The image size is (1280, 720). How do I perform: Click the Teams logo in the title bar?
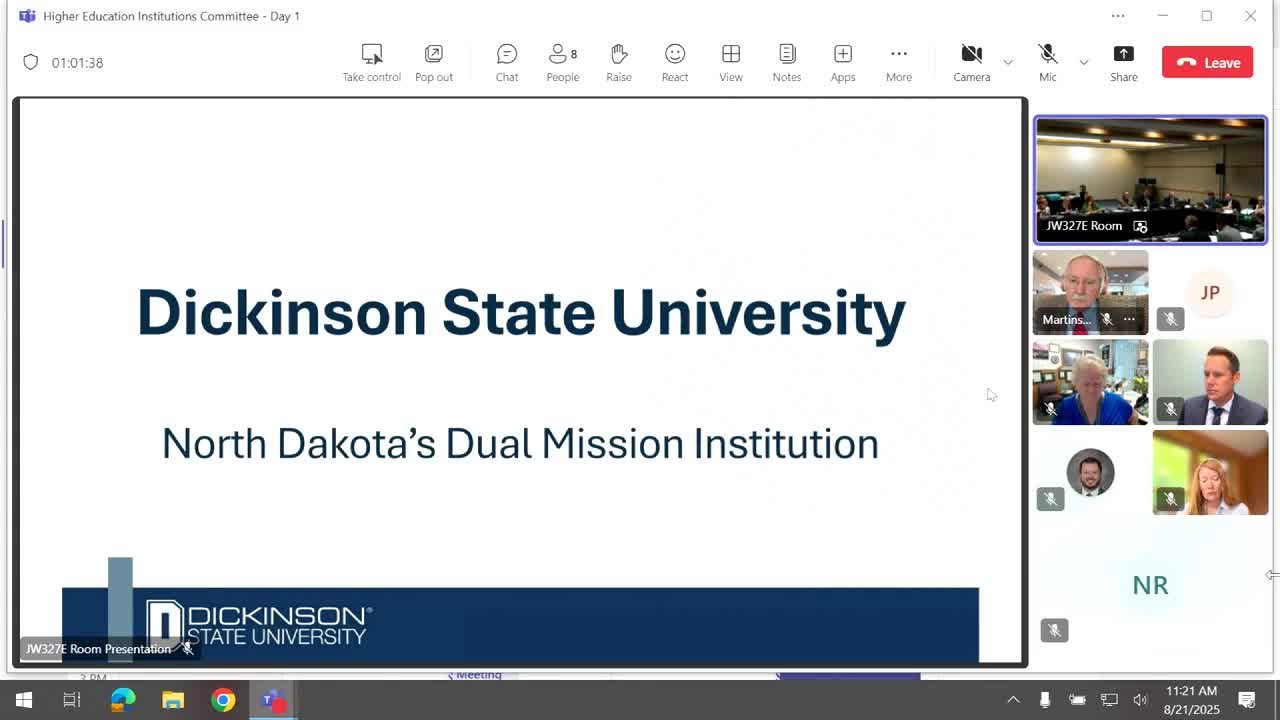click(27, 16)
